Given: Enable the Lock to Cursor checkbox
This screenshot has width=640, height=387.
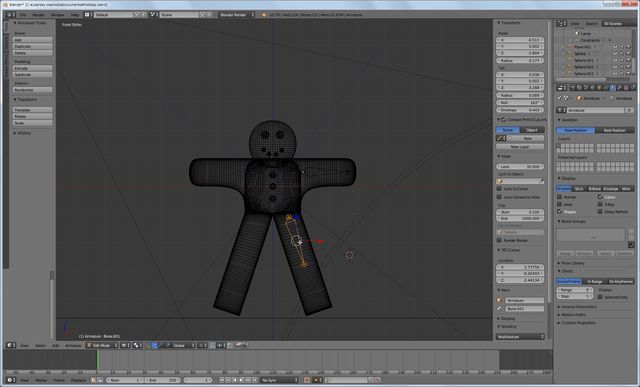Looking at the screenshot, I should [499, 189].
